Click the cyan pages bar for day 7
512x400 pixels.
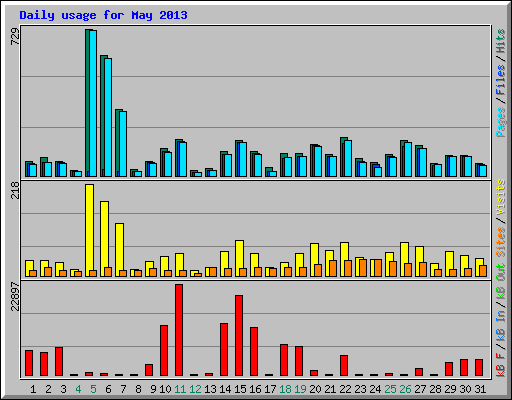123,144
